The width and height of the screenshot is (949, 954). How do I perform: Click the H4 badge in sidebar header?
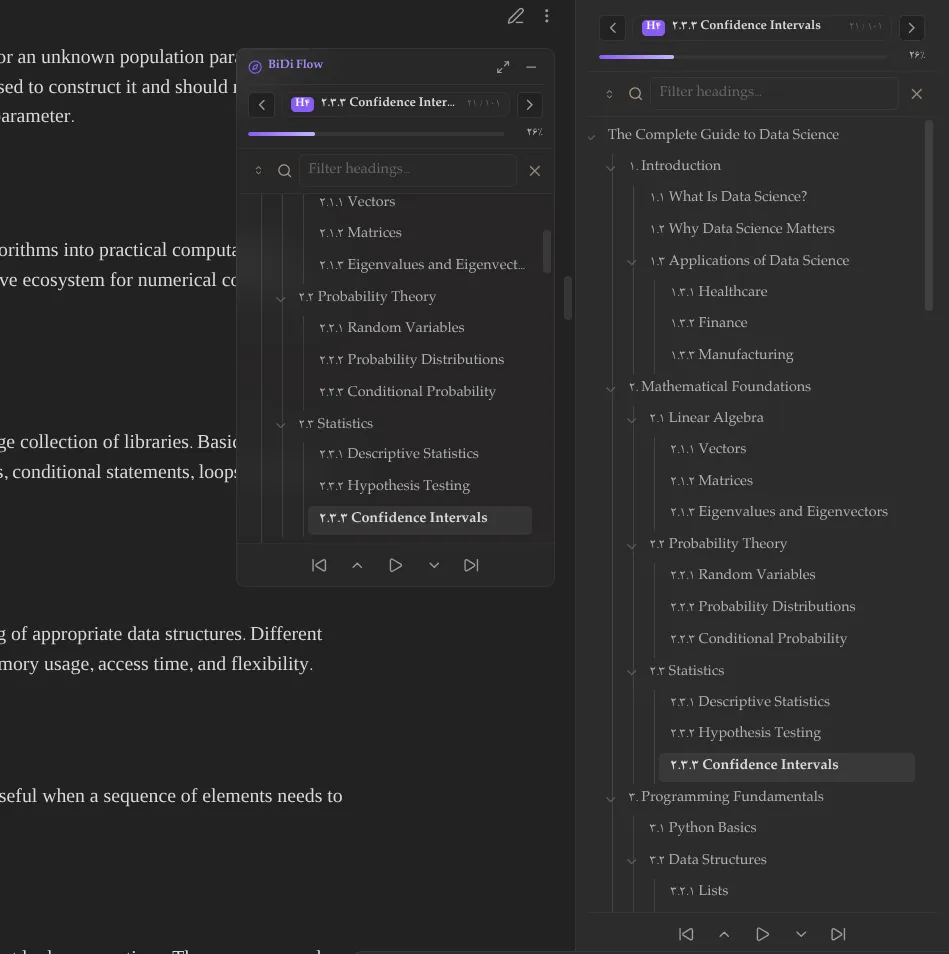(x=653, y=26)
